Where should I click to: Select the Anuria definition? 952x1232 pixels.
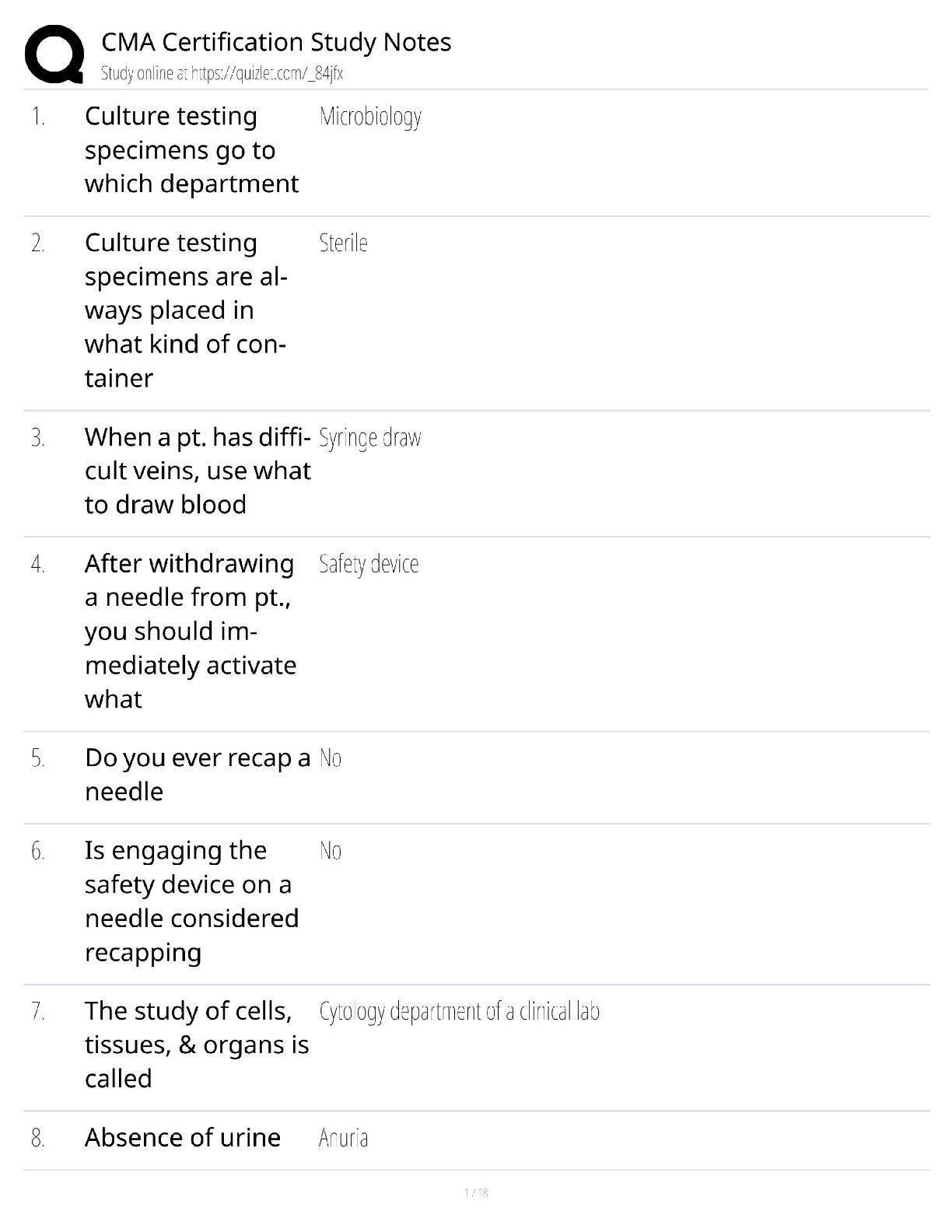pyautogui.click(x=343, y=1139)
